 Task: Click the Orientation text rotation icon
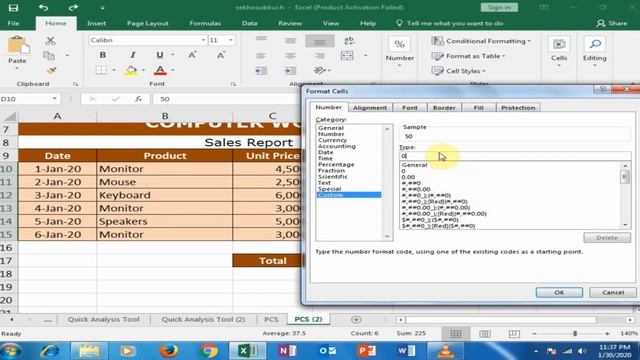pyautogui.click(x=320, y=71)
